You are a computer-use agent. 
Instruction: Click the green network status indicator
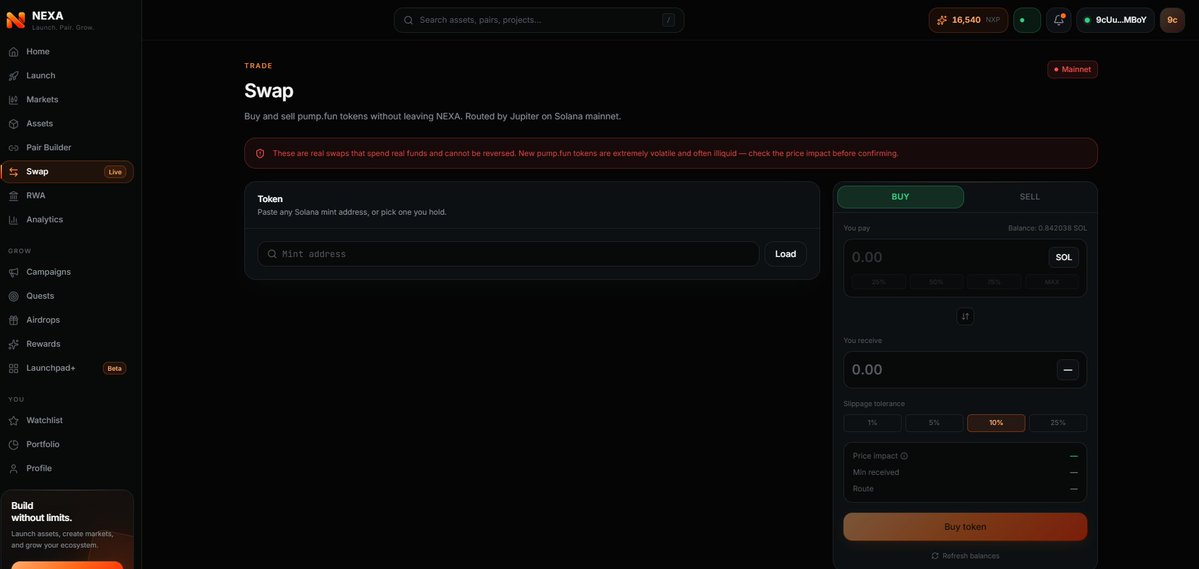(1027, 20)
